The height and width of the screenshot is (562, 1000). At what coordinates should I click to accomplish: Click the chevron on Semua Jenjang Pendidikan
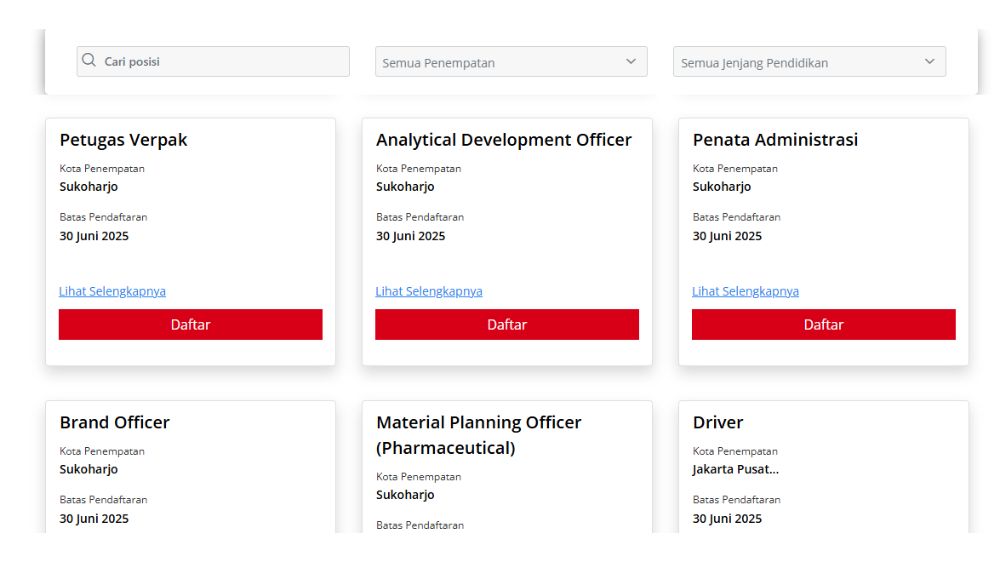tap(930, 62)
